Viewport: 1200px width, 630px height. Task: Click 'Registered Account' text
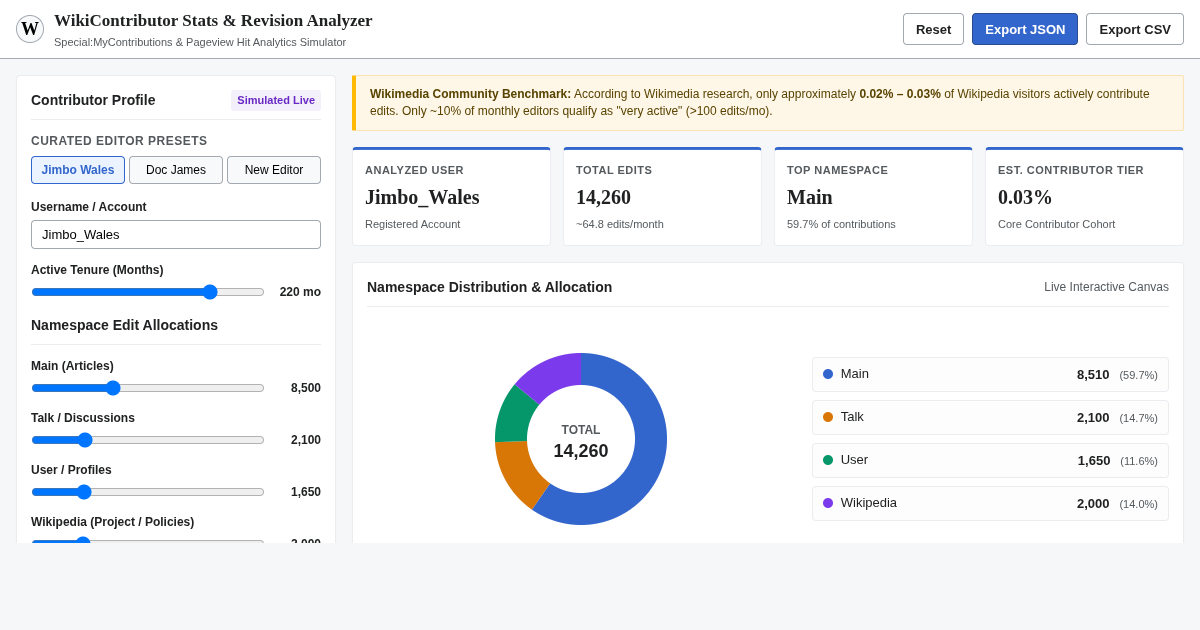click(412, 224)
